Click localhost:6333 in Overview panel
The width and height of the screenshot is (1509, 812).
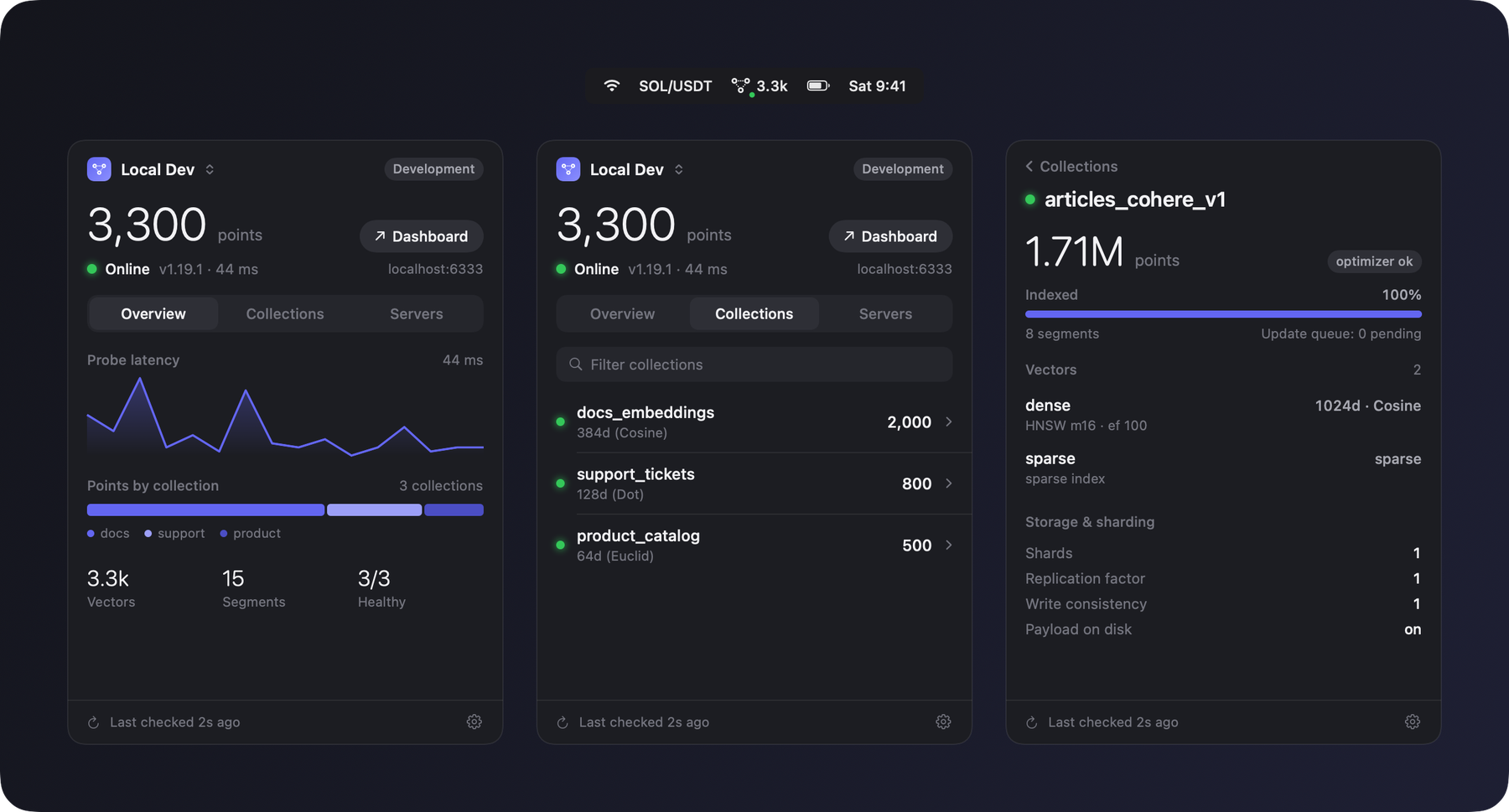(x=435, y=269)
